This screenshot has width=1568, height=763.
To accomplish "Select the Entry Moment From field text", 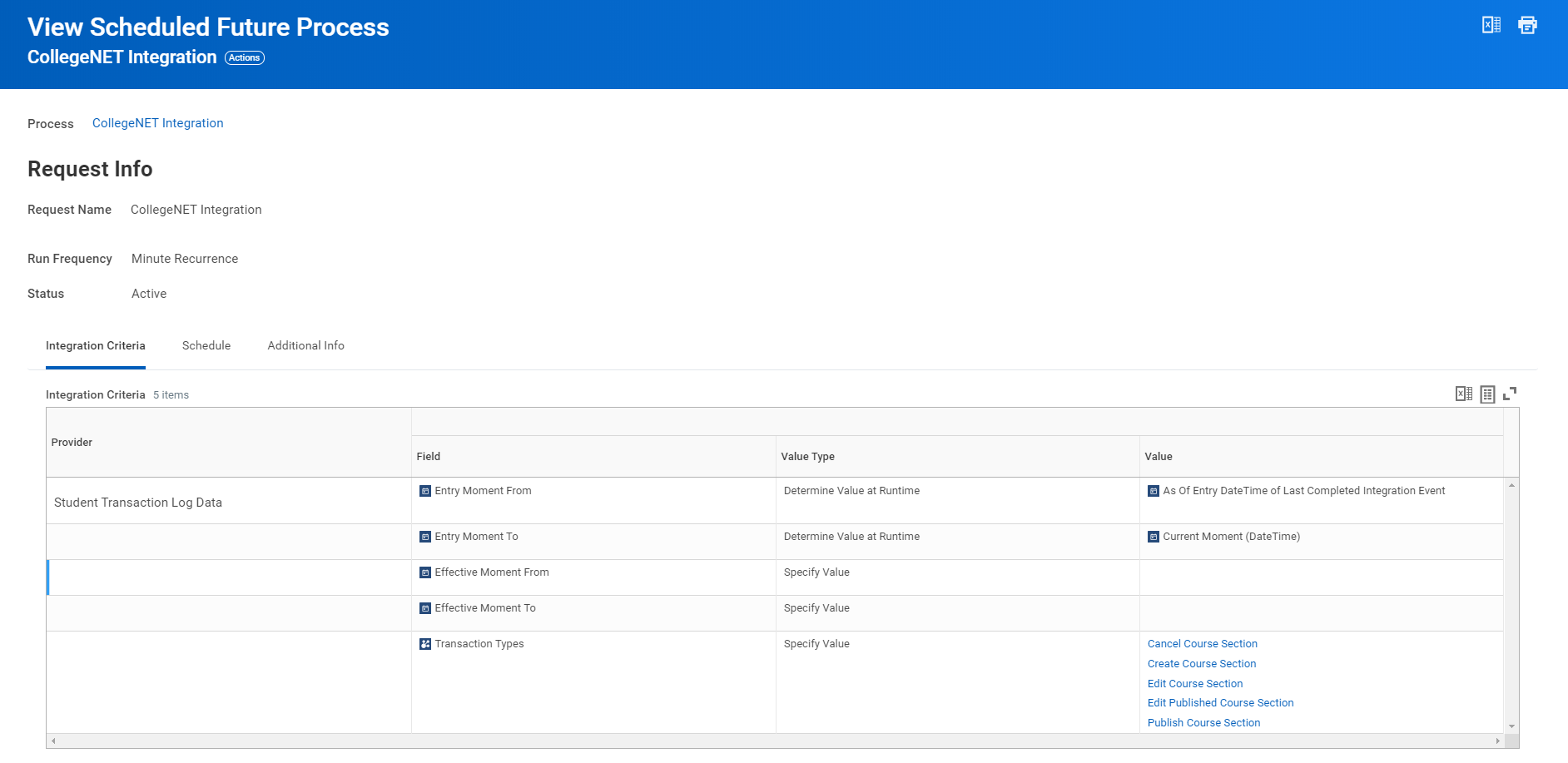I will (483, 491).
